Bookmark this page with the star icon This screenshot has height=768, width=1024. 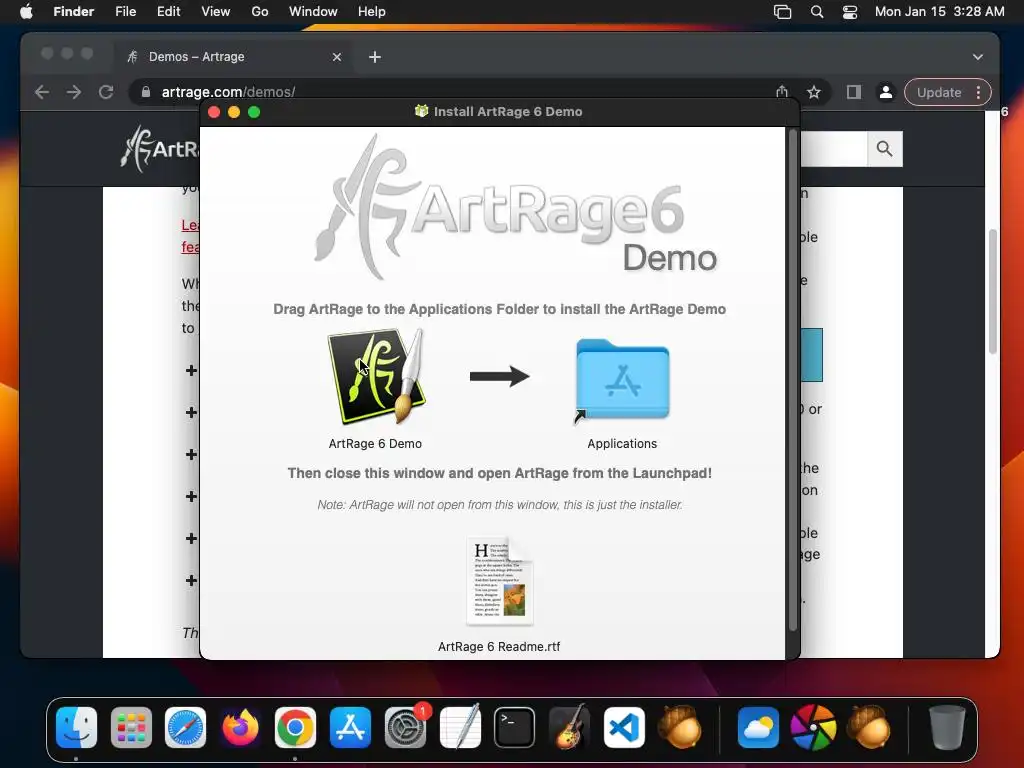814,92
